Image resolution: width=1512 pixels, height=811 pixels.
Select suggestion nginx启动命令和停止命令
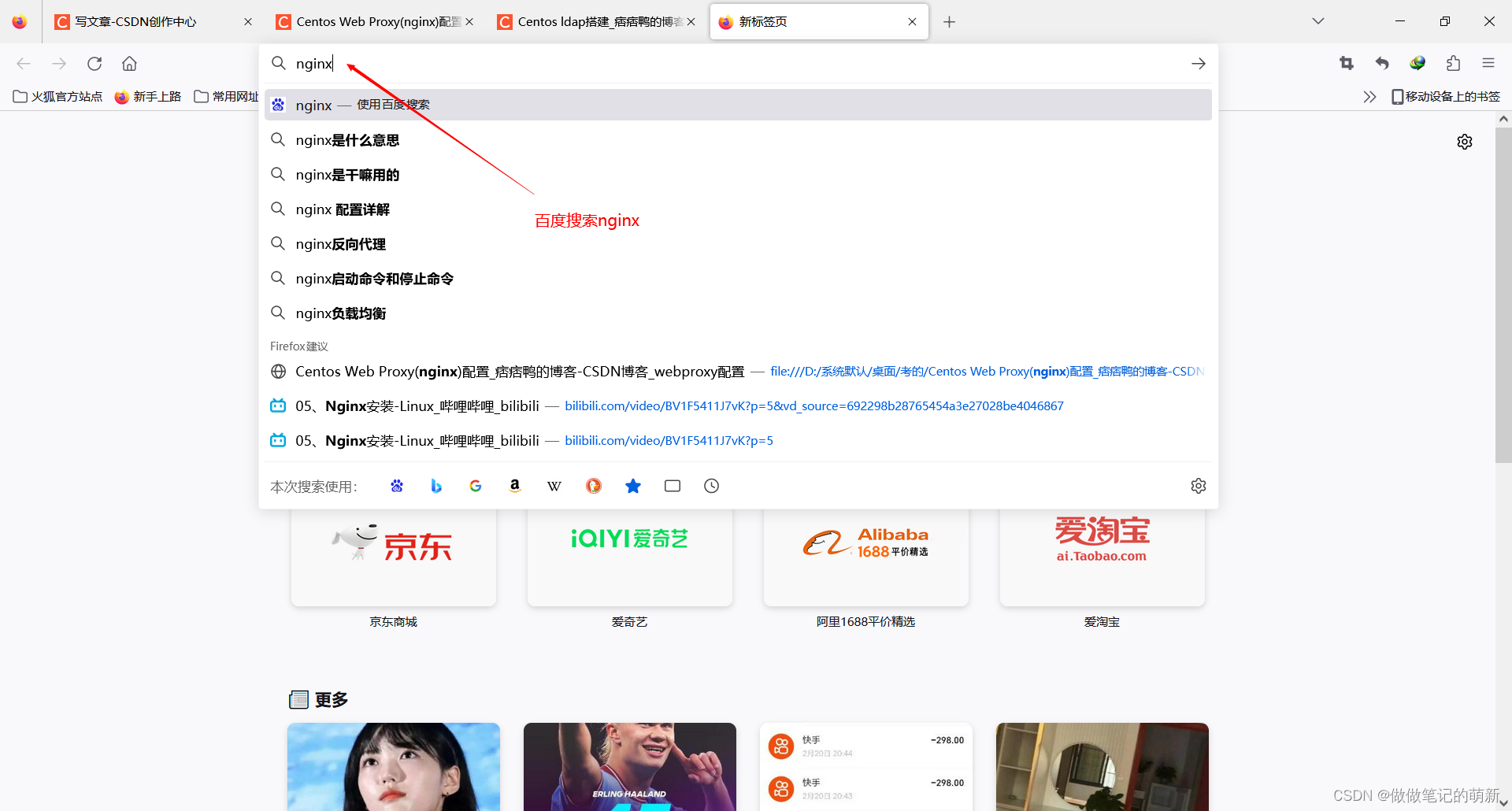738,279
